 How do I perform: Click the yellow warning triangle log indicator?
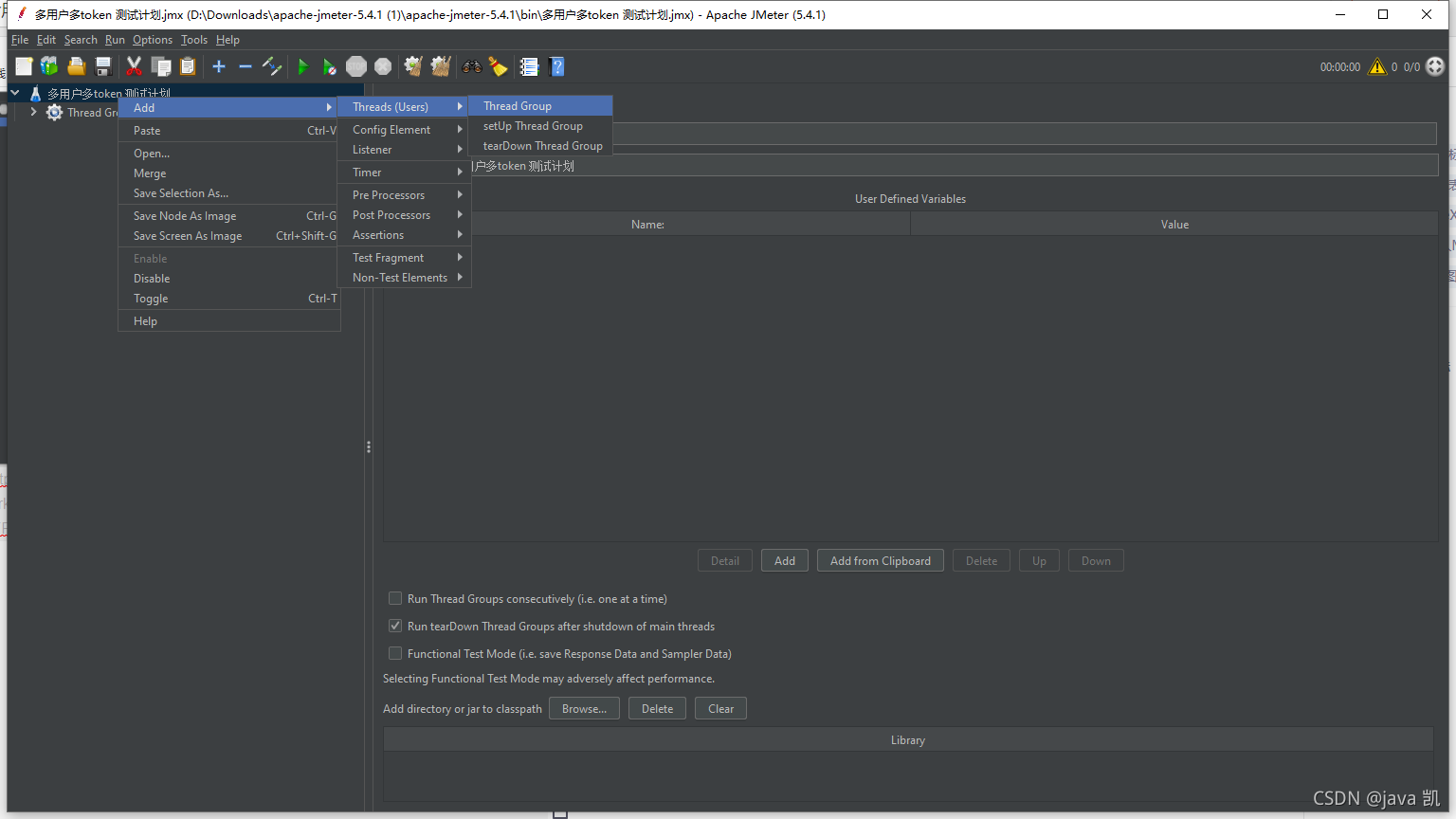pyautogui.click(x=1377, y=66)
